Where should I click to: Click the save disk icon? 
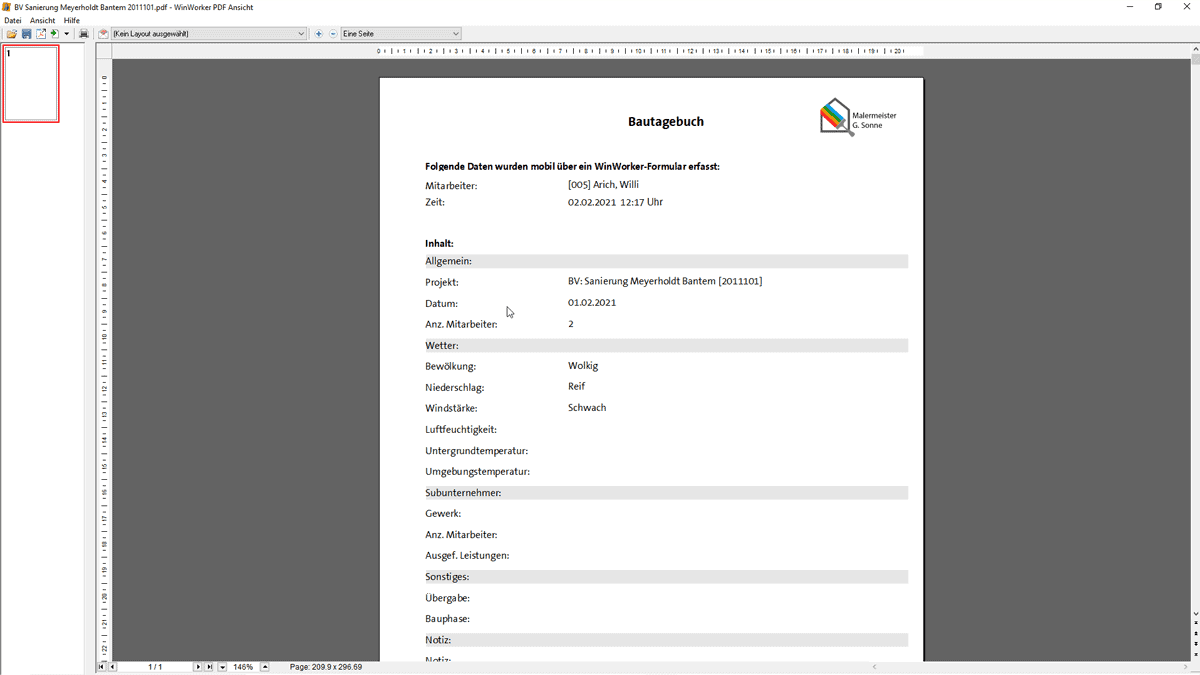click(26, 34)
